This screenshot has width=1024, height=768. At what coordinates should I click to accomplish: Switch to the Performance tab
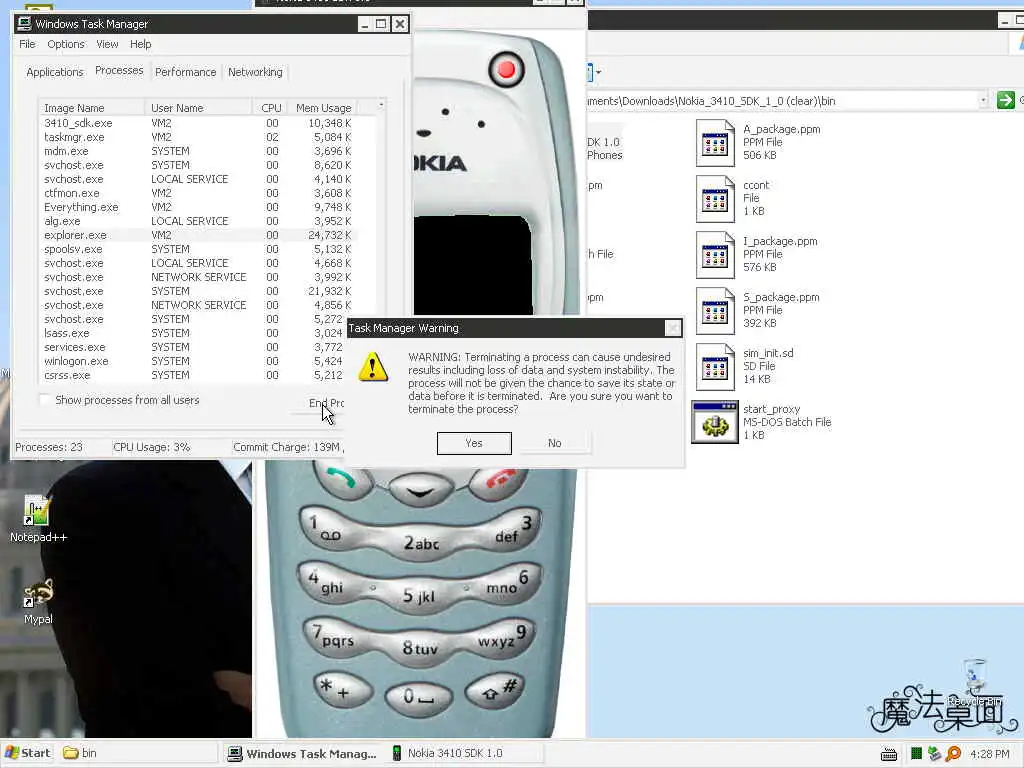point(185,72)
